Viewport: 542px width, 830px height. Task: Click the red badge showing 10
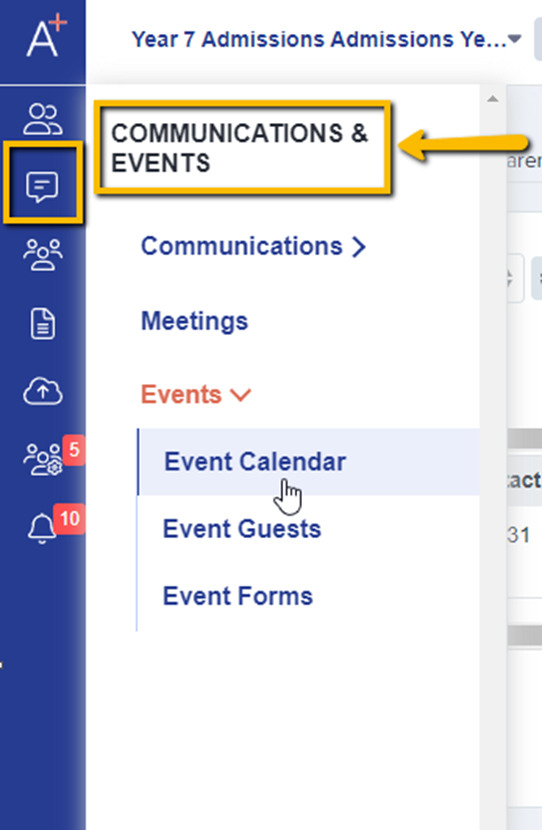tap(69, 518)
